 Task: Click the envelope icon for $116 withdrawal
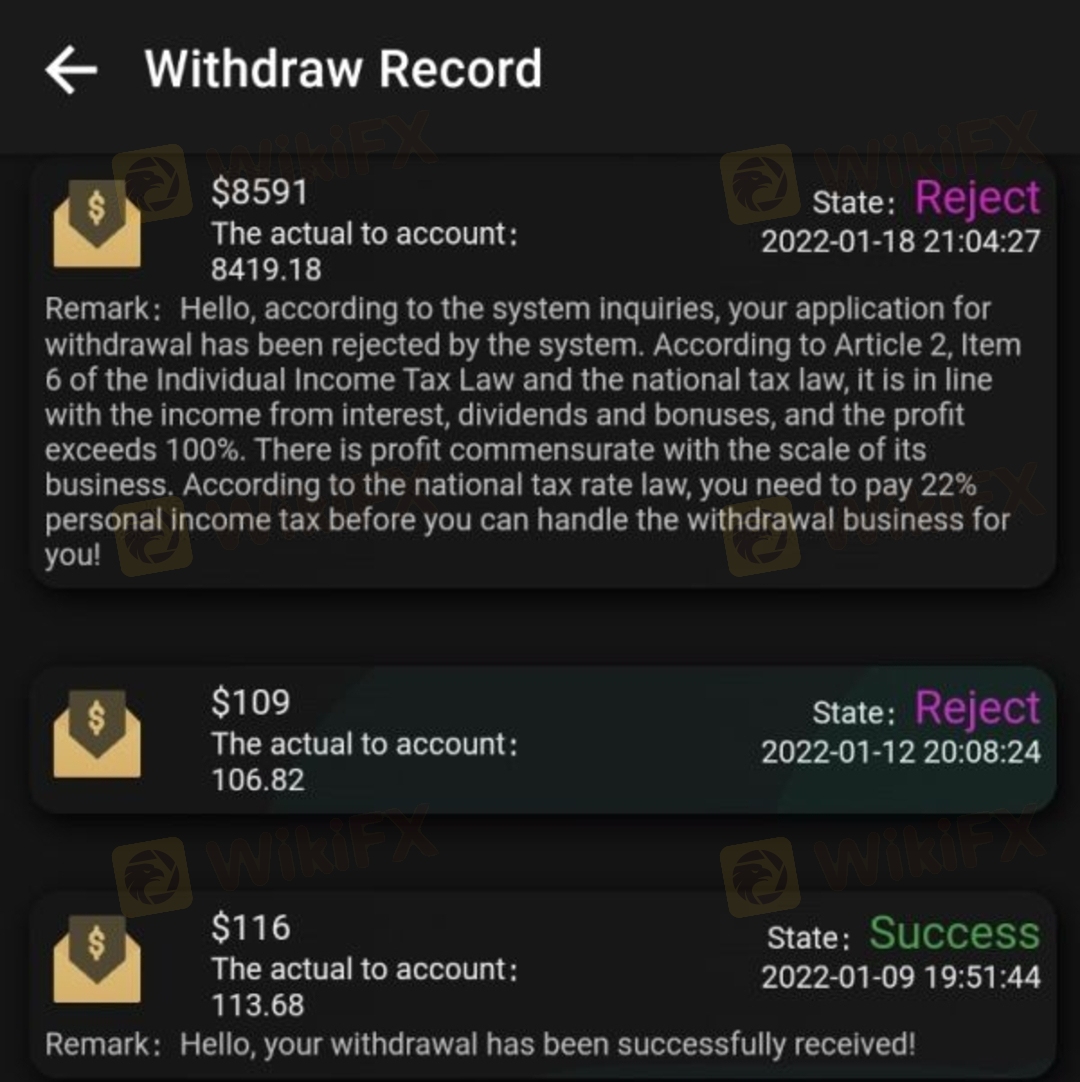click(97, 958)
